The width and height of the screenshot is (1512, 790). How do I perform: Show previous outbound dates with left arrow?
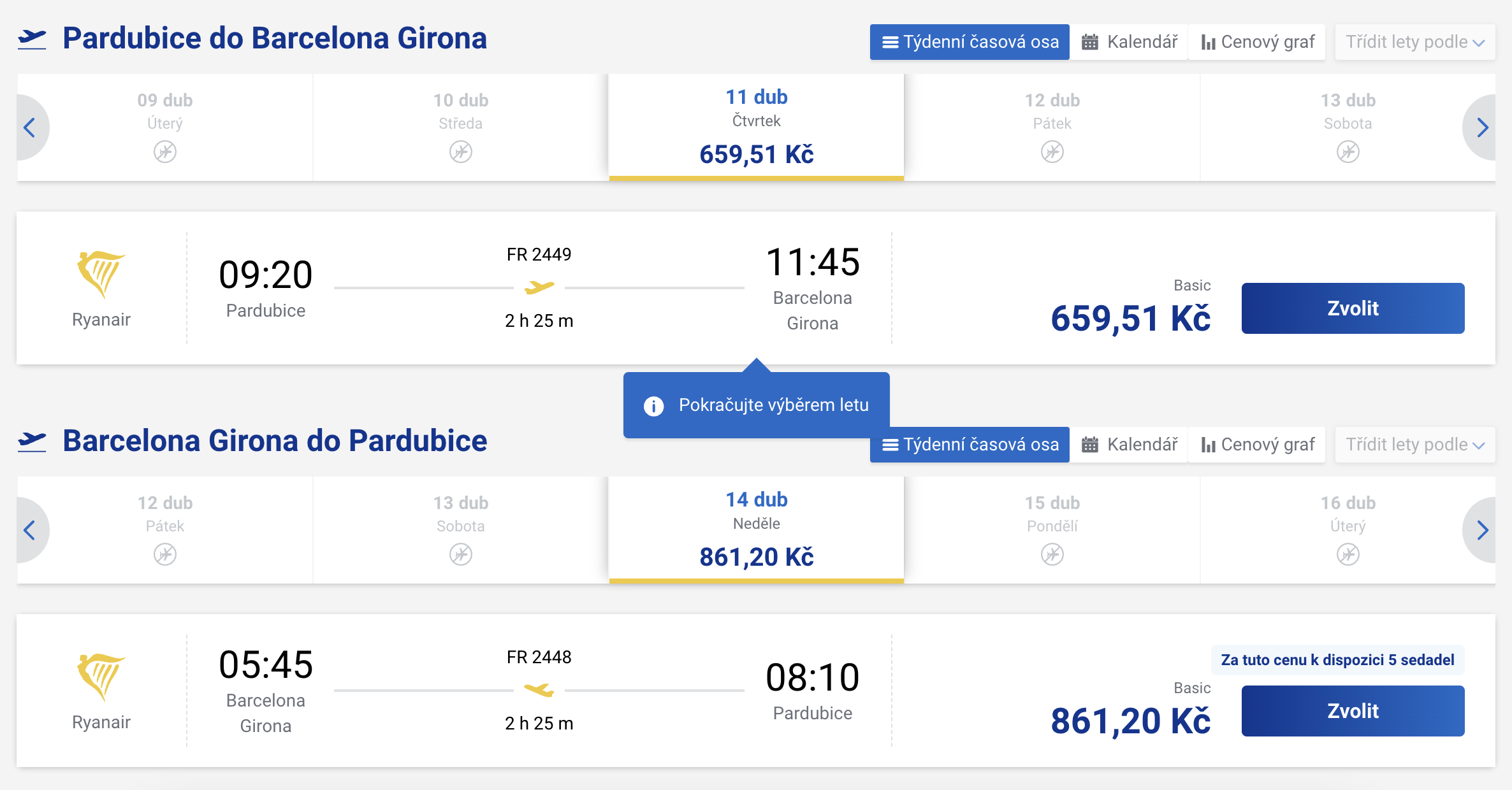(29, 127)
